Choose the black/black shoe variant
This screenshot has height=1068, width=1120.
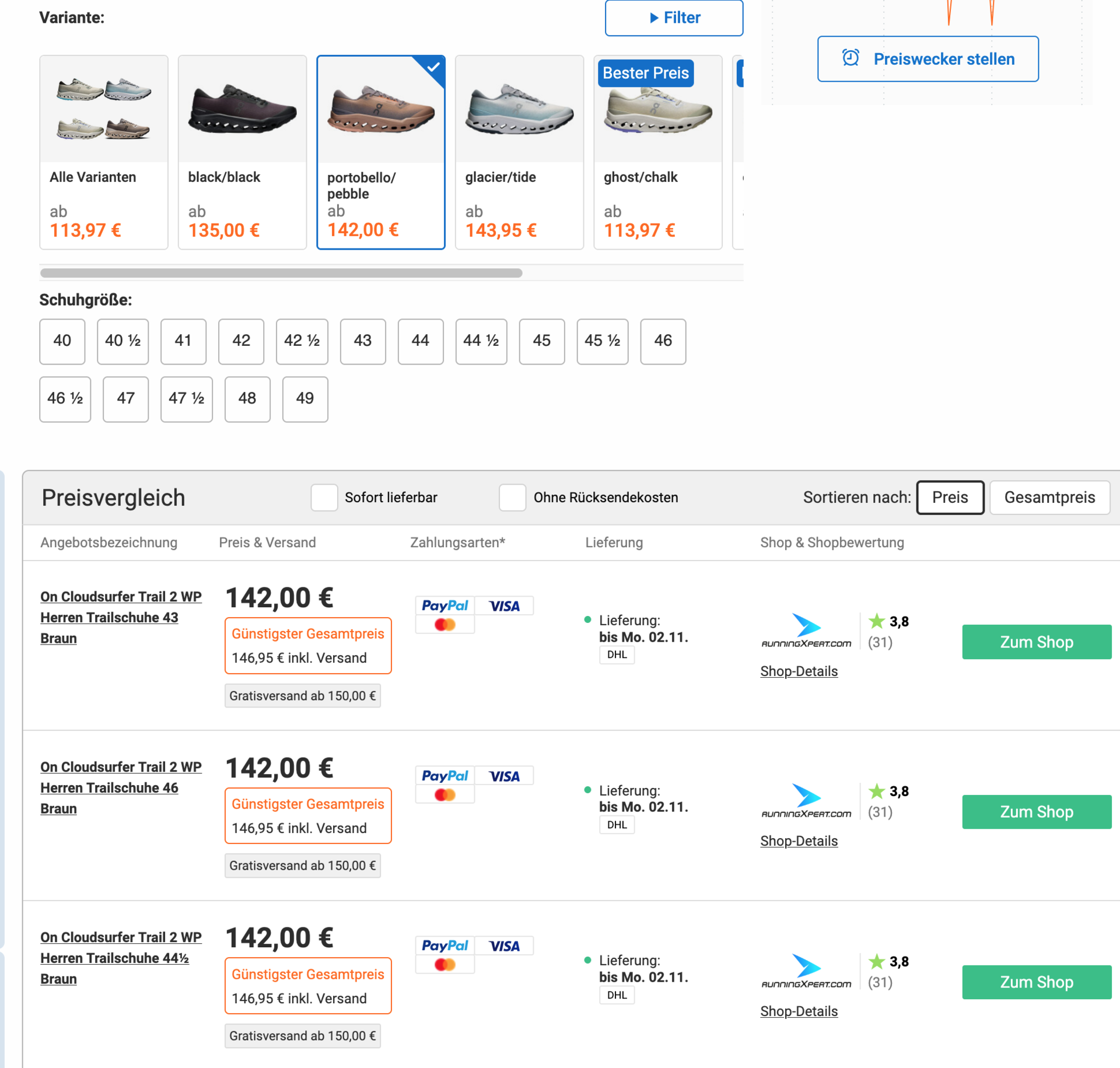click(242, 152)
